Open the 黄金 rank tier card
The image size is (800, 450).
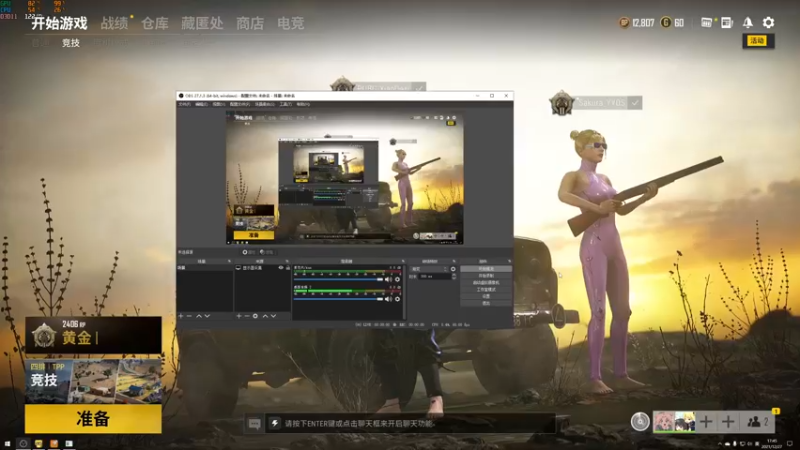point(93,335)
